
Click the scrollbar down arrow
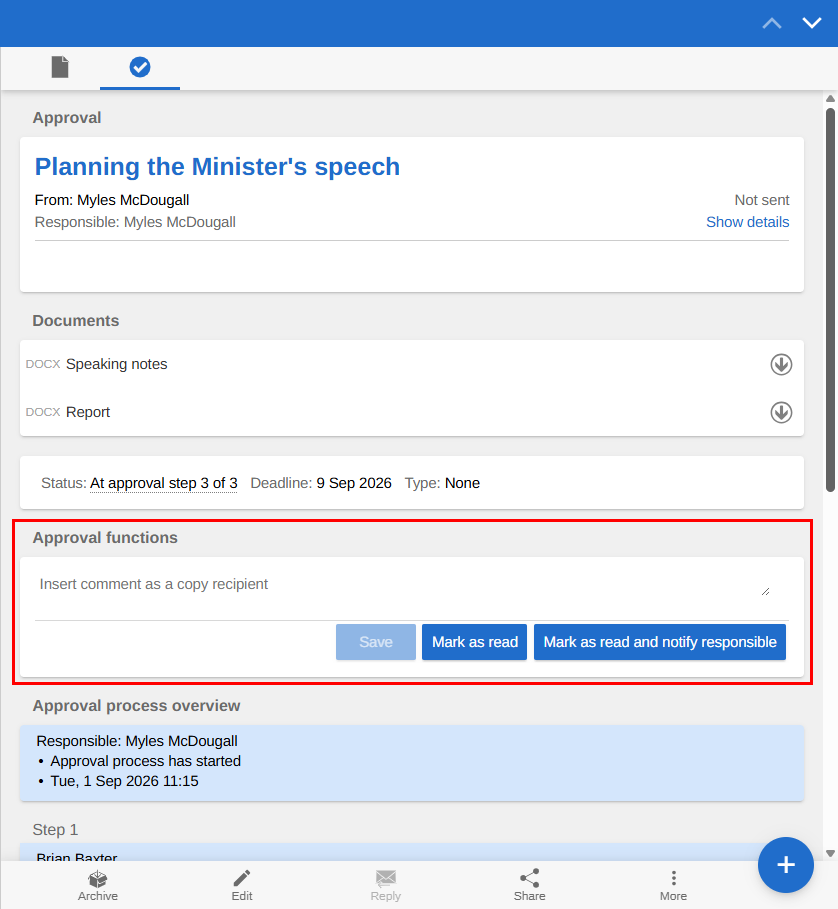[x=830, y=853]
